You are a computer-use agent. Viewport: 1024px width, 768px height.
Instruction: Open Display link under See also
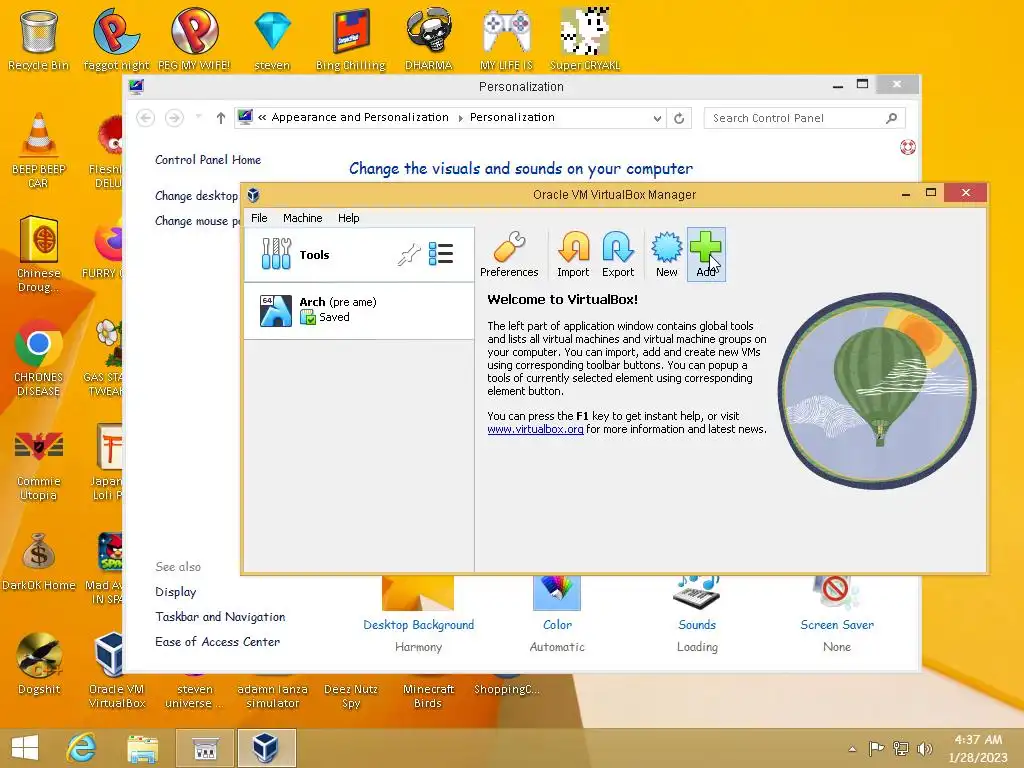point(176,592)
